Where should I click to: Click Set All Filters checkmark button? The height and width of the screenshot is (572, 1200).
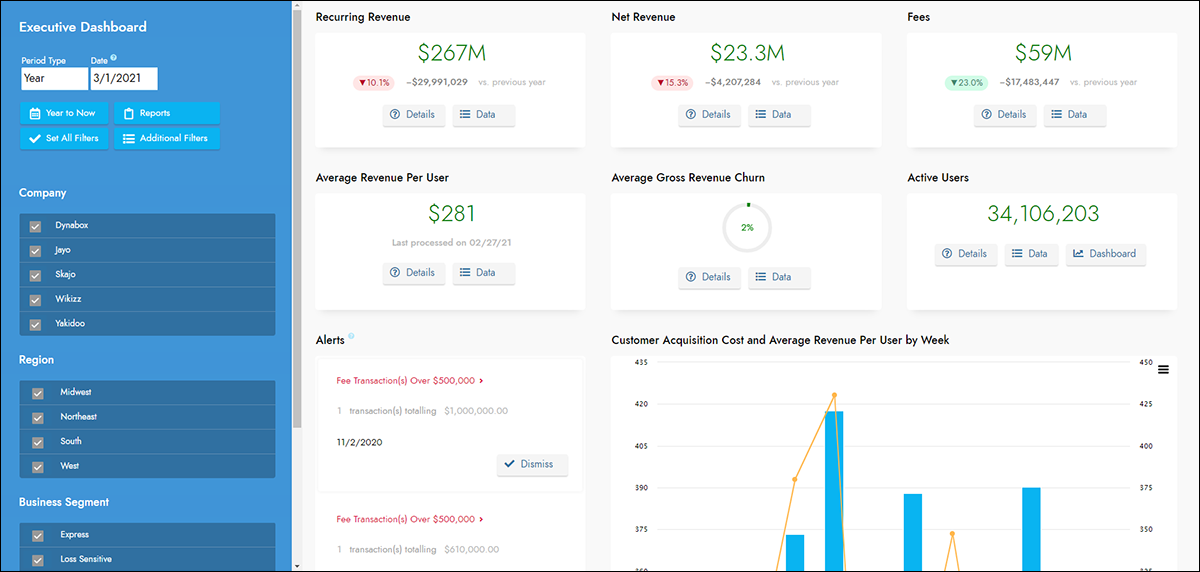point(63,138)
